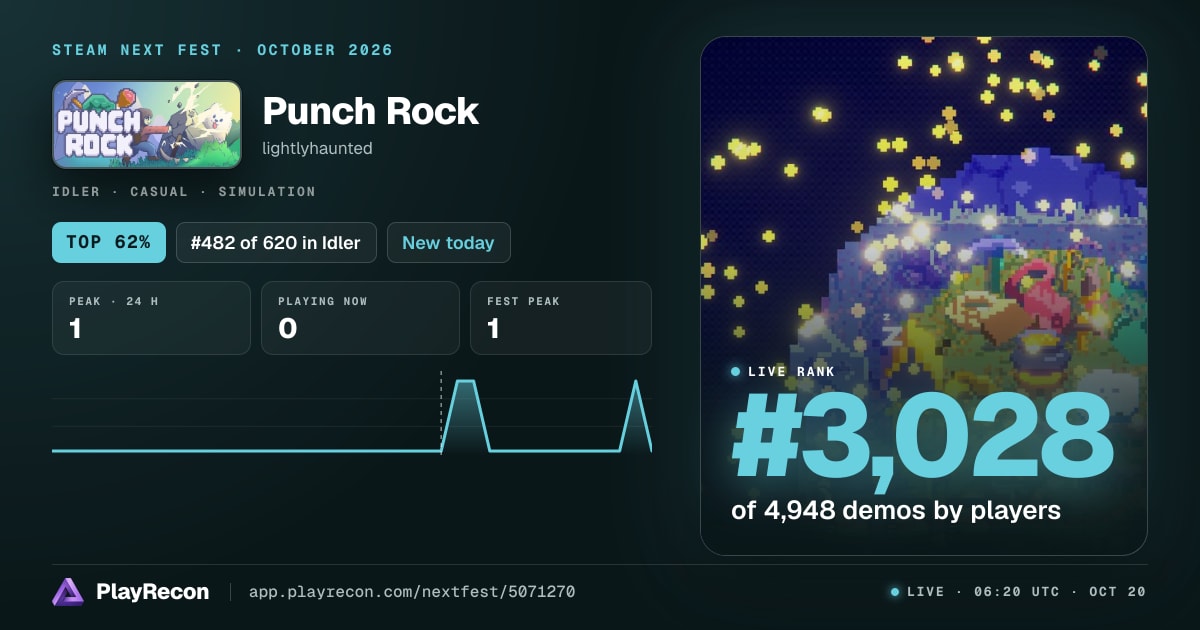Click the Idler · Casual · Simulation tags line

pos(184,191)
